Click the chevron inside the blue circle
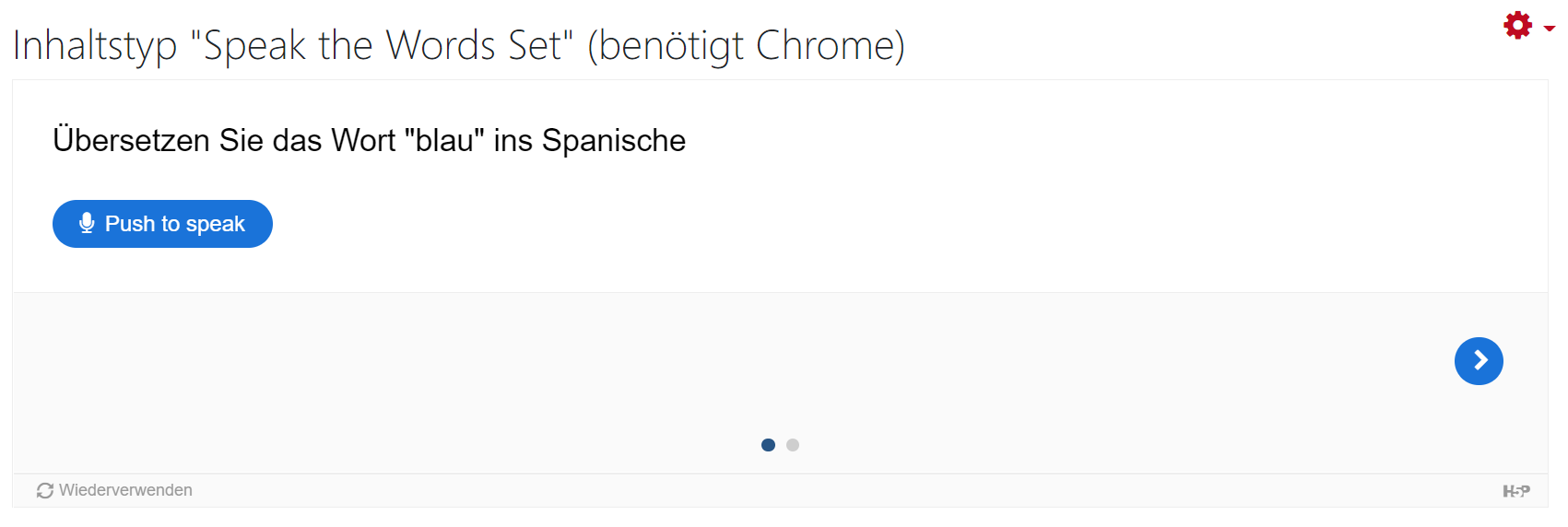The height and width of the screenshot is (527, 1568). tap(1480, 360)
